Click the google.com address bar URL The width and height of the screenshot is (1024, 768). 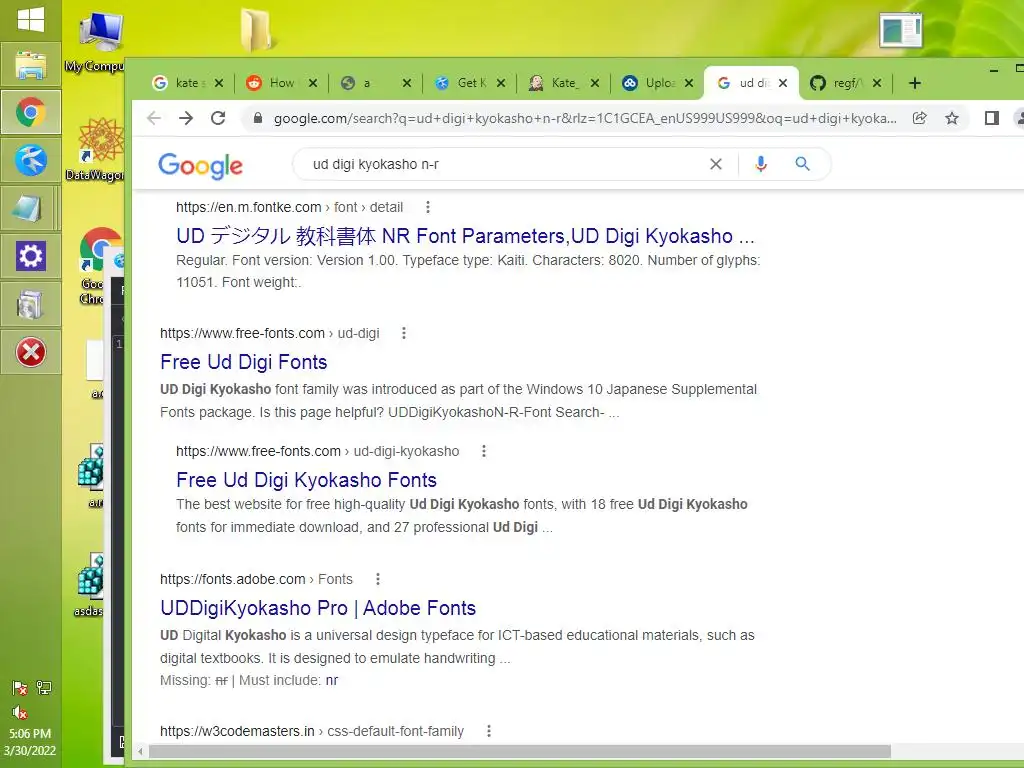tap(585, 118)
